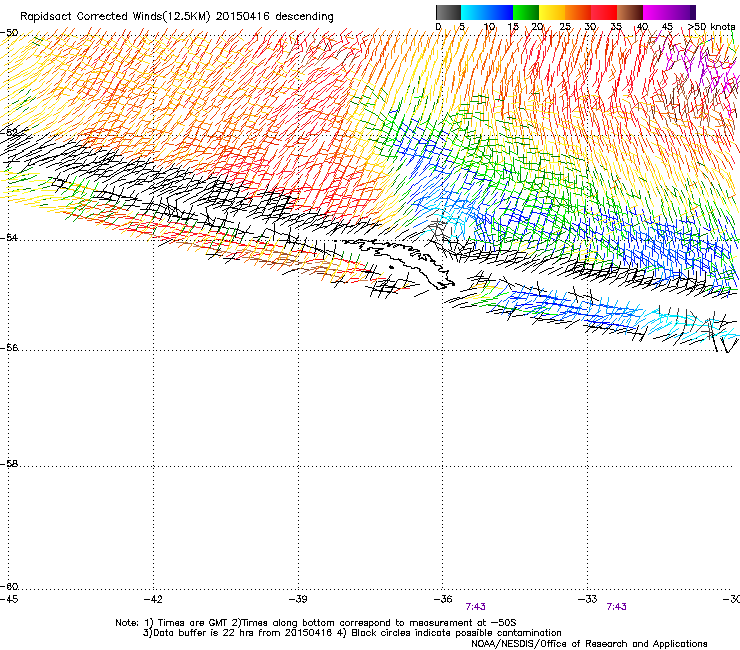
Task: Click the yellow 20-25 knots legend segment
Action: [x=552, y=12]
